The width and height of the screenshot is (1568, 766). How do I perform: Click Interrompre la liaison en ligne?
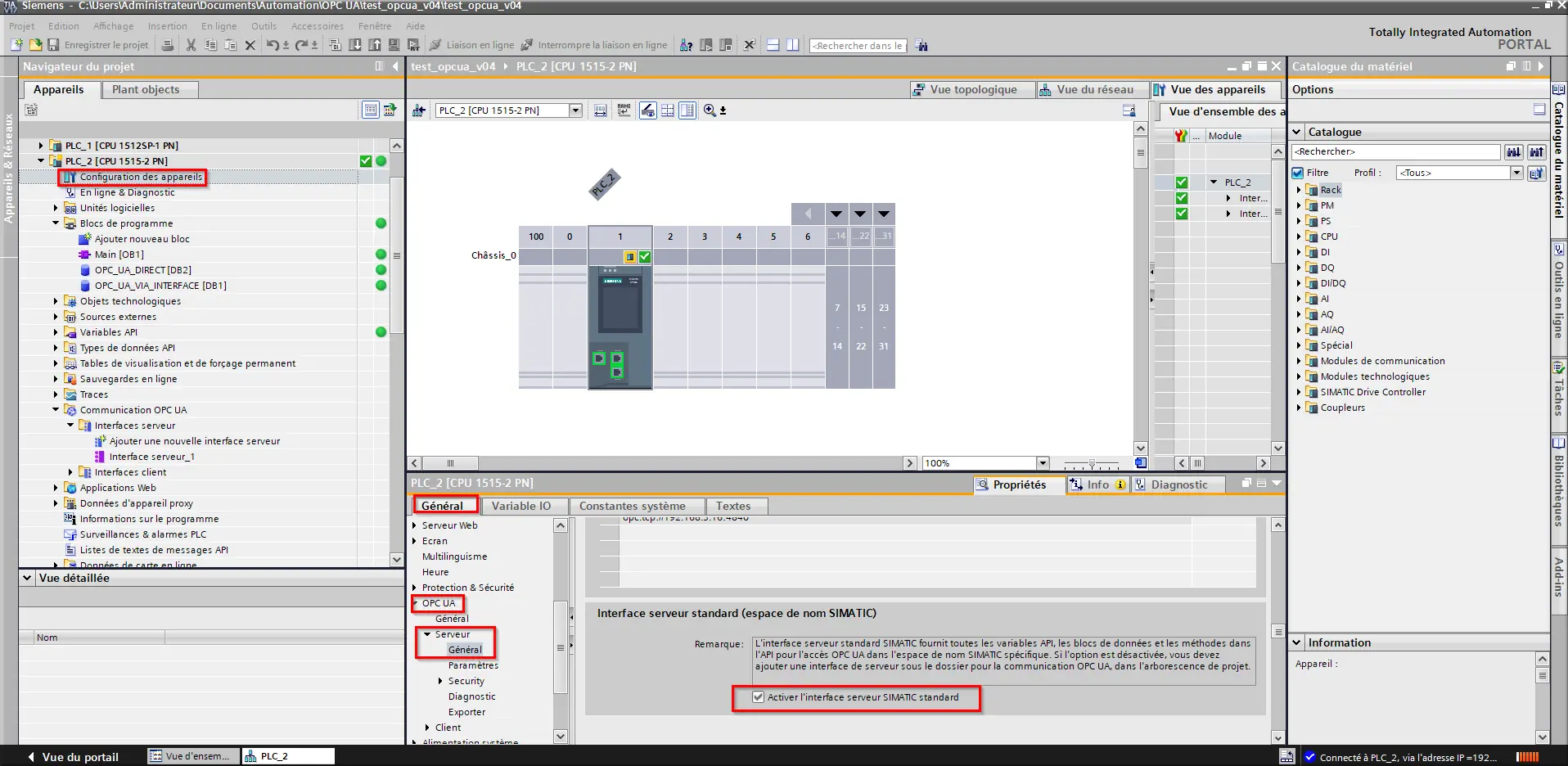[594, 45]
